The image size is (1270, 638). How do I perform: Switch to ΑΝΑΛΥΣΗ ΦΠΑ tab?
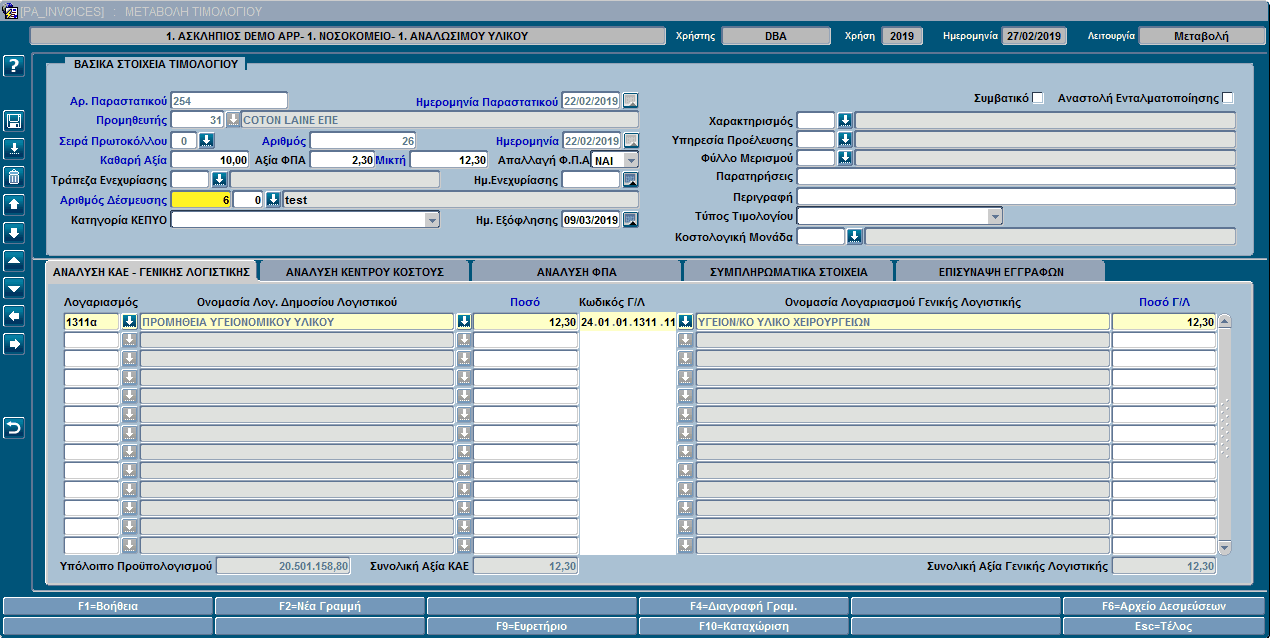[x=577, y=271]
